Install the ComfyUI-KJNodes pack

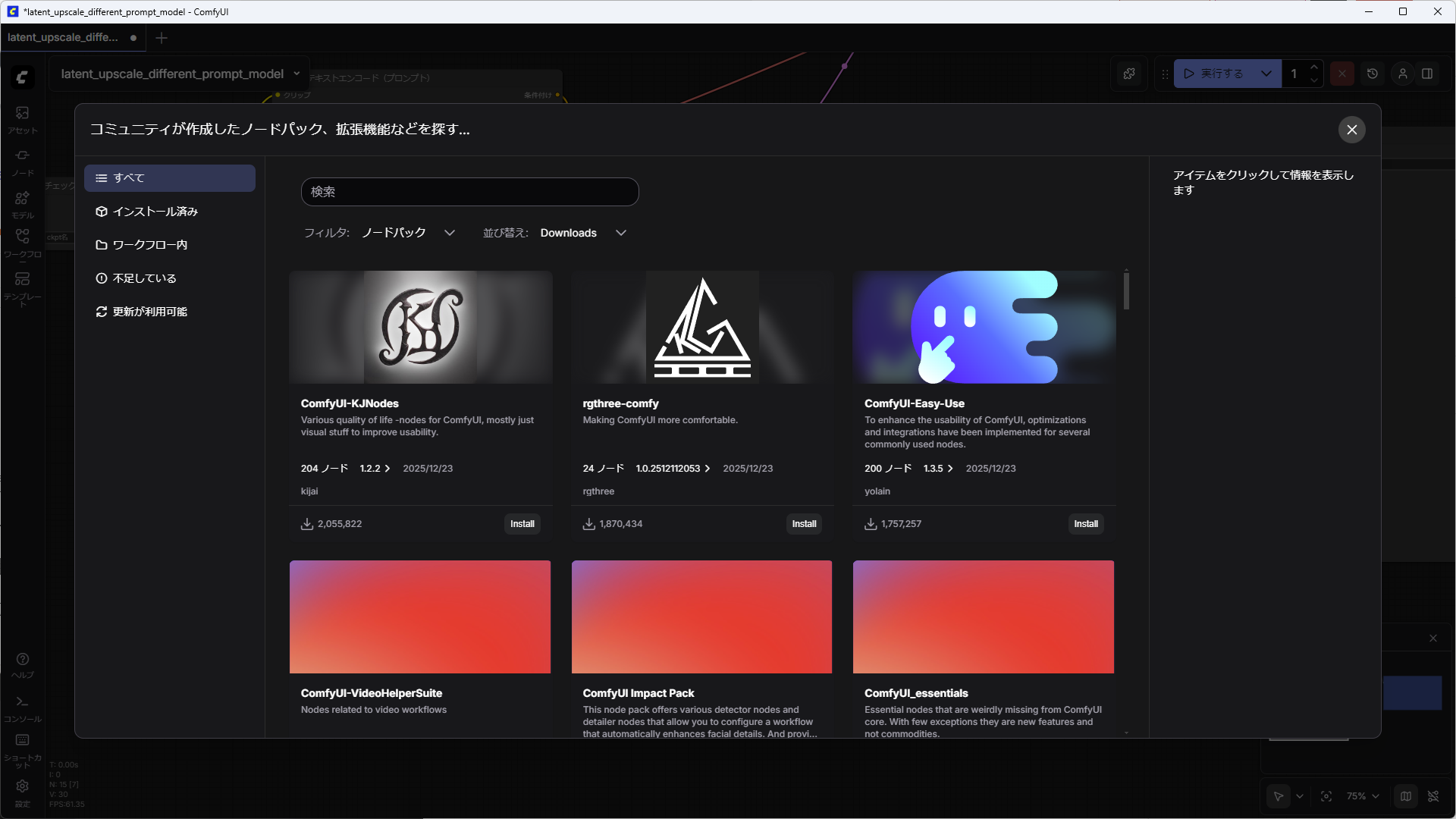pos(522,524)
